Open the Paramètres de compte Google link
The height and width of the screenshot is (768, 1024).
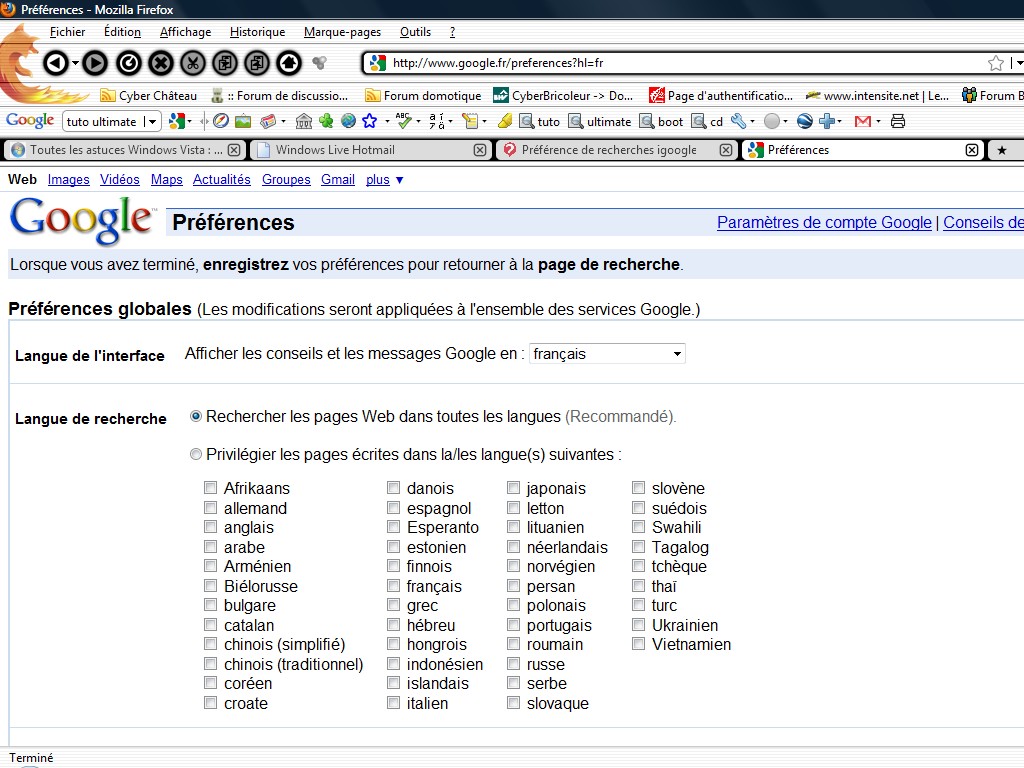pyautogui.click(x=823, y=223)
